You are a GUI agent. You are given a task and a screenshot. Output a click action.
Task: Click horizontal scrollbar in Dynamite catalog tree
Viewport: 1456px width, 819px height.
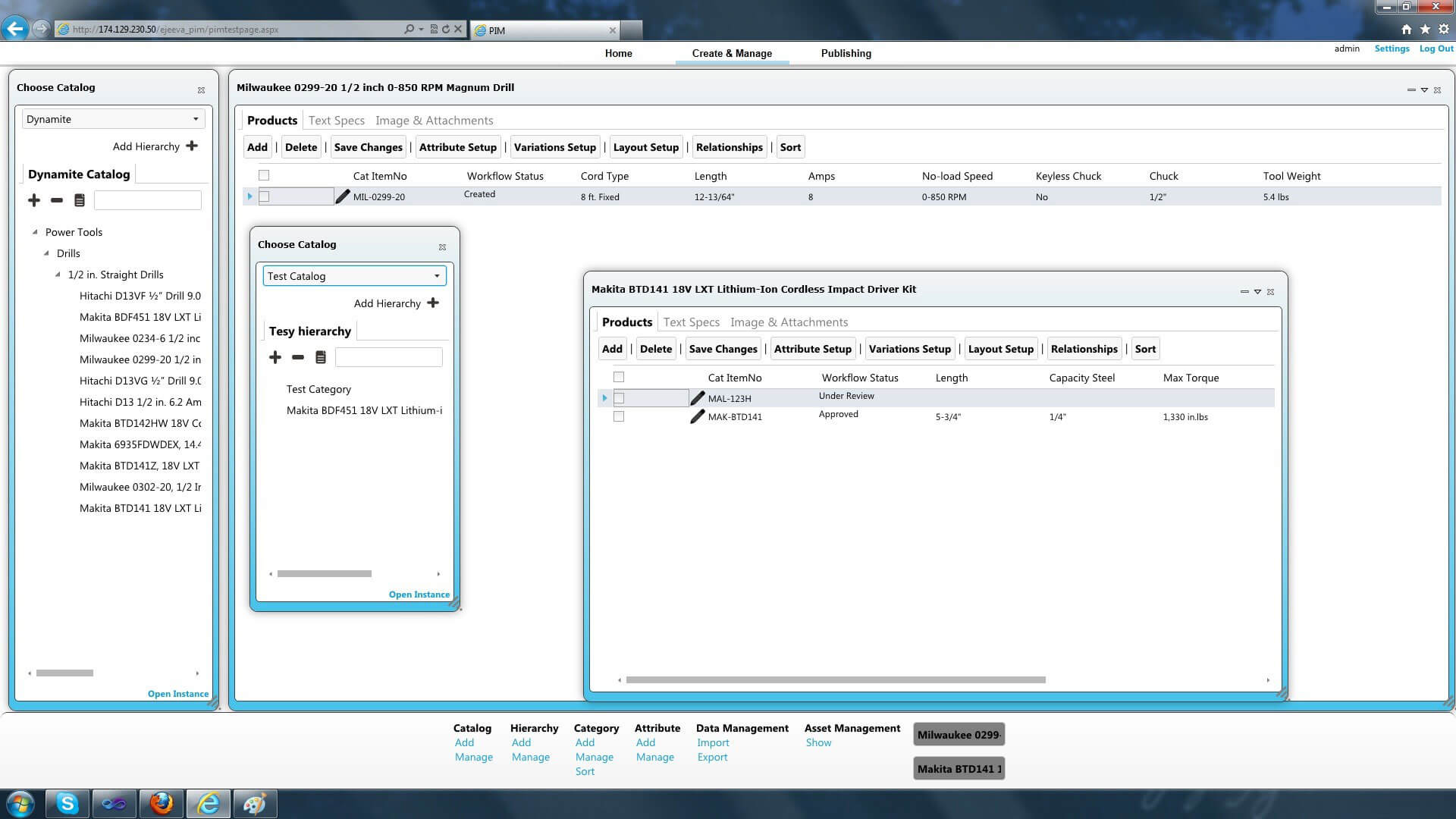pos(64,673)
